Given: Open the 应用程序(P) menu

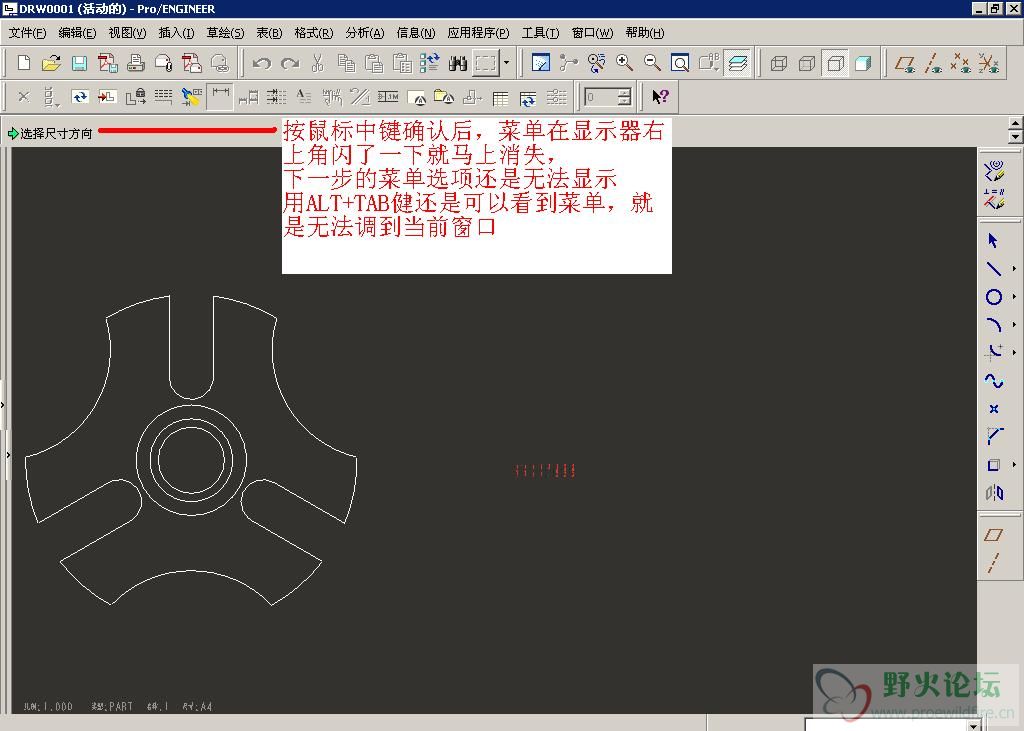Looking at the screenshot, I should 478,33.
